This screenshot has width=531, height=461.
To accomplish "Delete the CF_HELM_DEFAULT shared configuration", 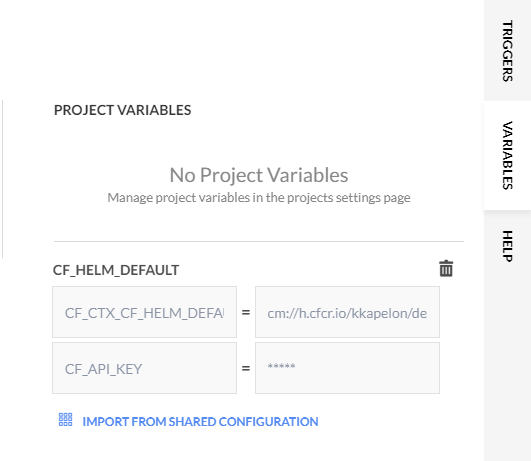I will (446, 269).
